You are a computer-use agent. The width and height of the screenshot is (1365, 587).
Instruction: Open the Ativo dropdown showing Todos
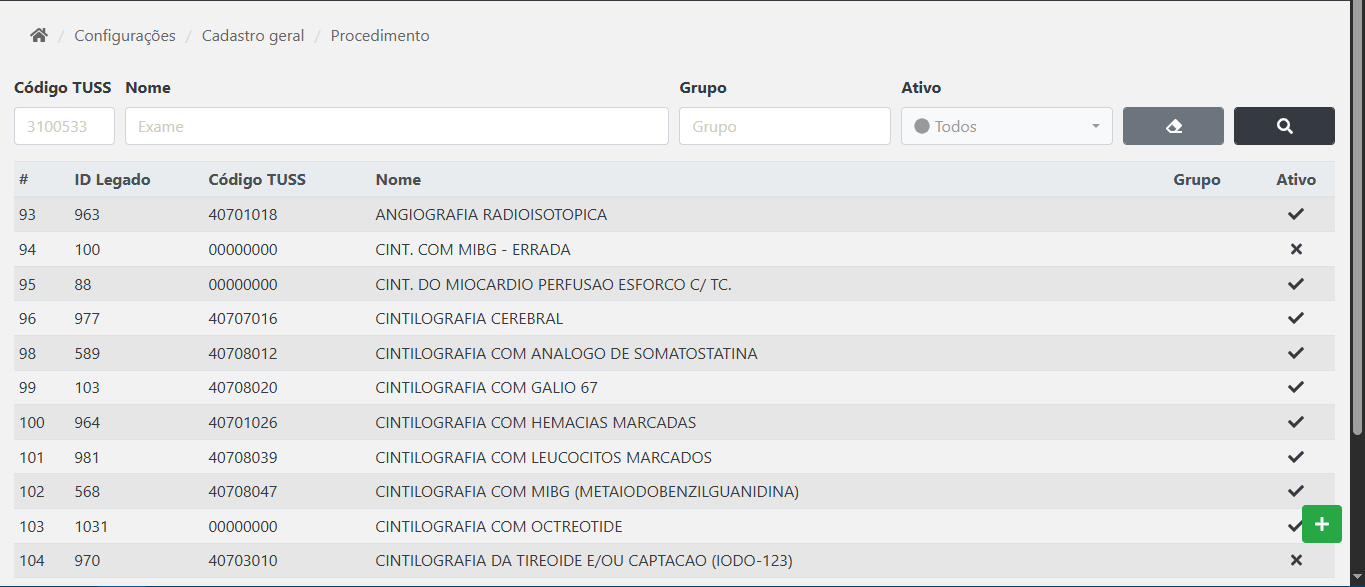tap(1006, 125)
